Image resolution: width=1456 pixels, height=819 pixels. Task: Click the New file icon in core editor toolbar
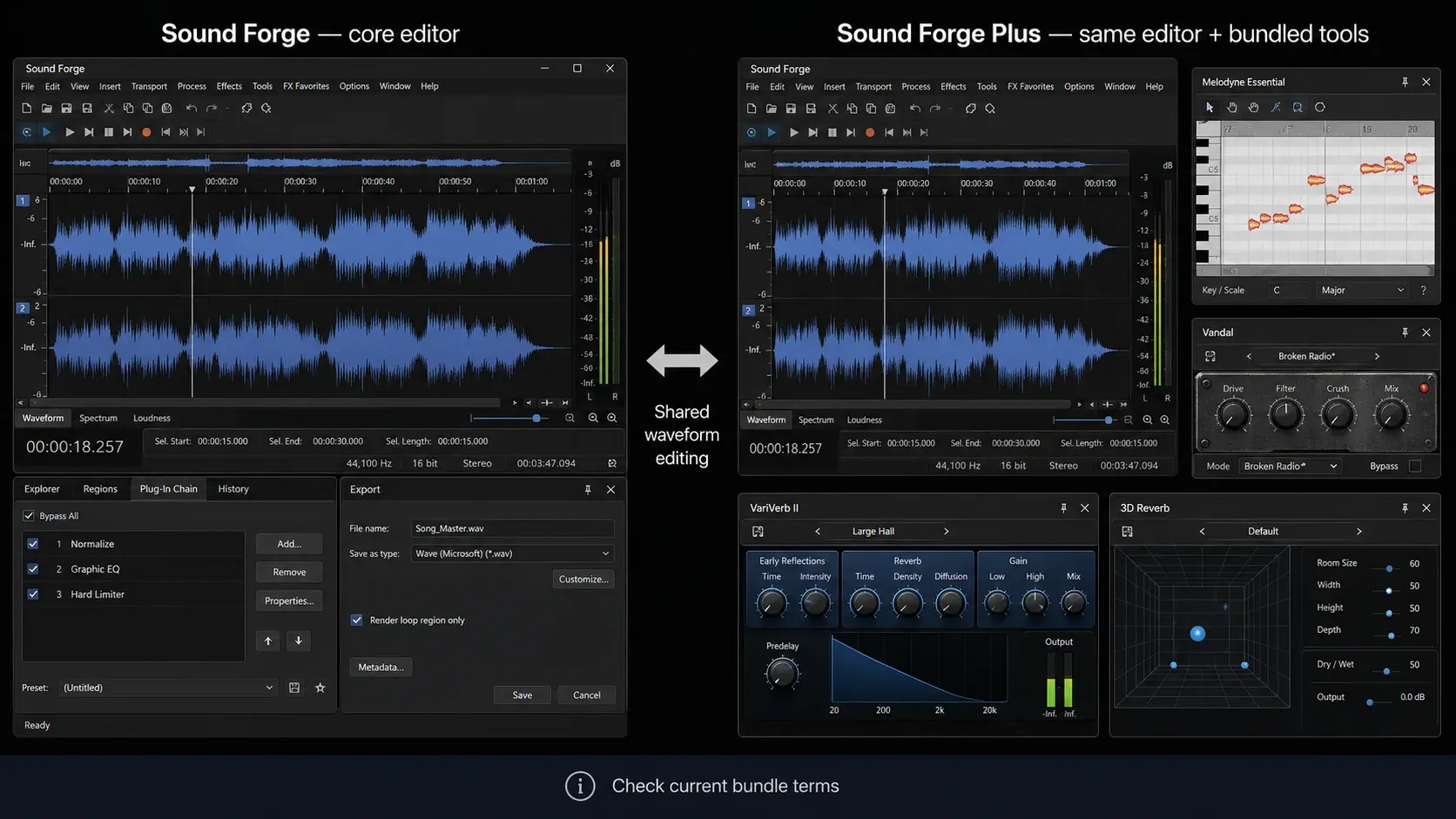(x=27, y=109)
